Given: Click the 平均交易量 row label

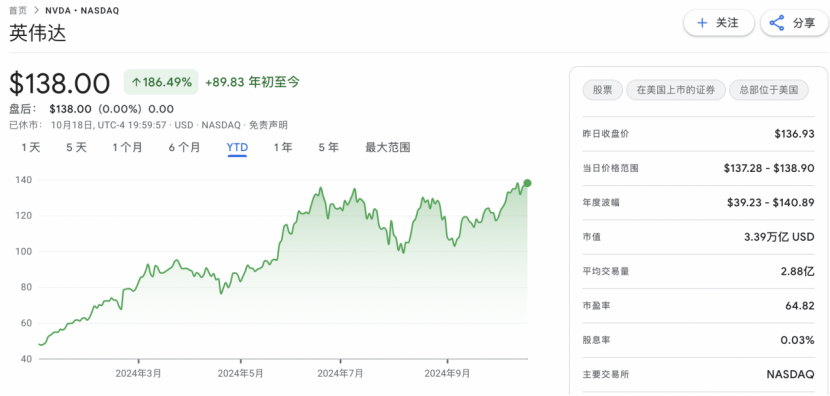Looking at the screenshot, I should [606, 272].
